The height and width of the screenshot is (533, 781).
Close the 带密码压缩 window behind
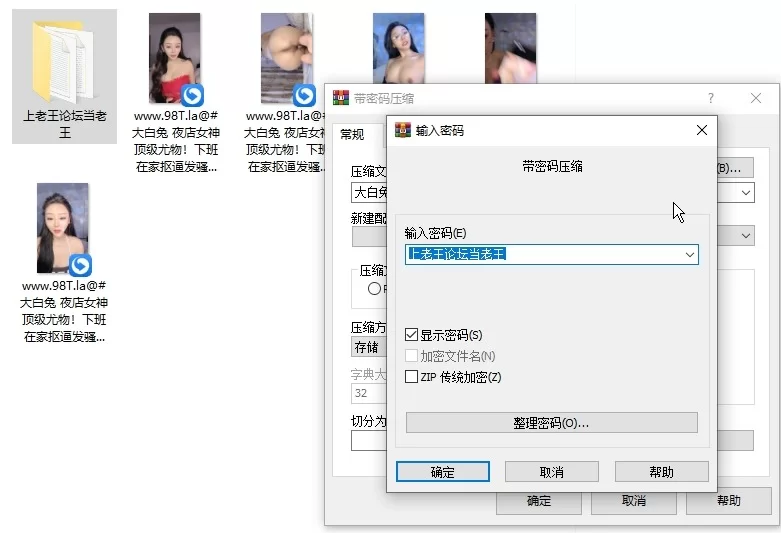(x=756, y=98)
